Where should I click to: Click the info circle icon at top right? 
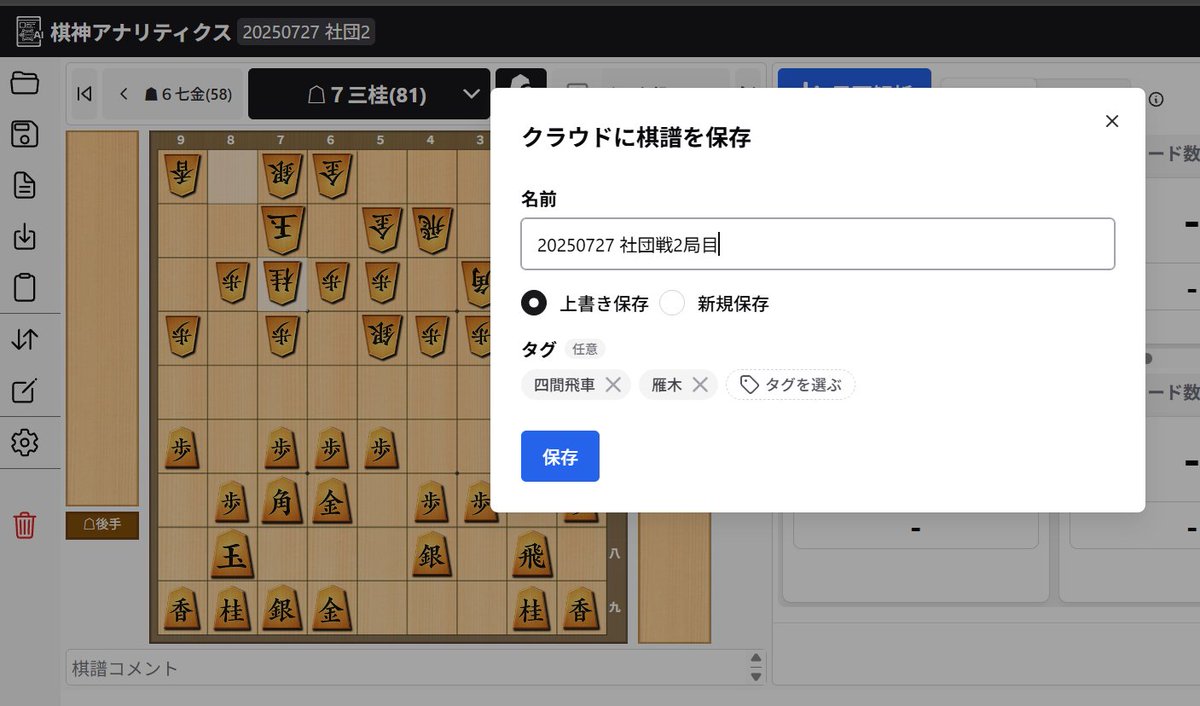coord(1156,99)
